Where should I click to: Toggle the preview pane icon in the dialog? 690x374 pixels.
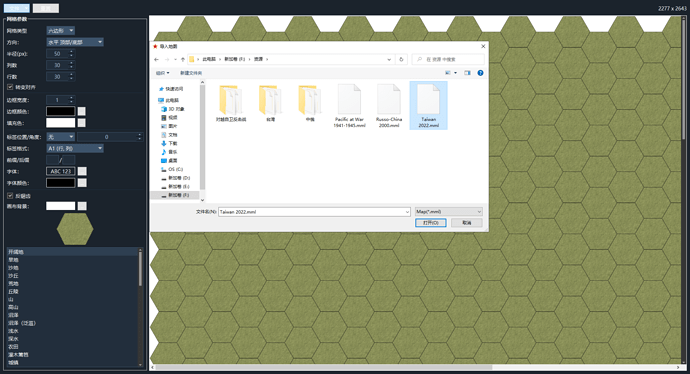point(467,73)
